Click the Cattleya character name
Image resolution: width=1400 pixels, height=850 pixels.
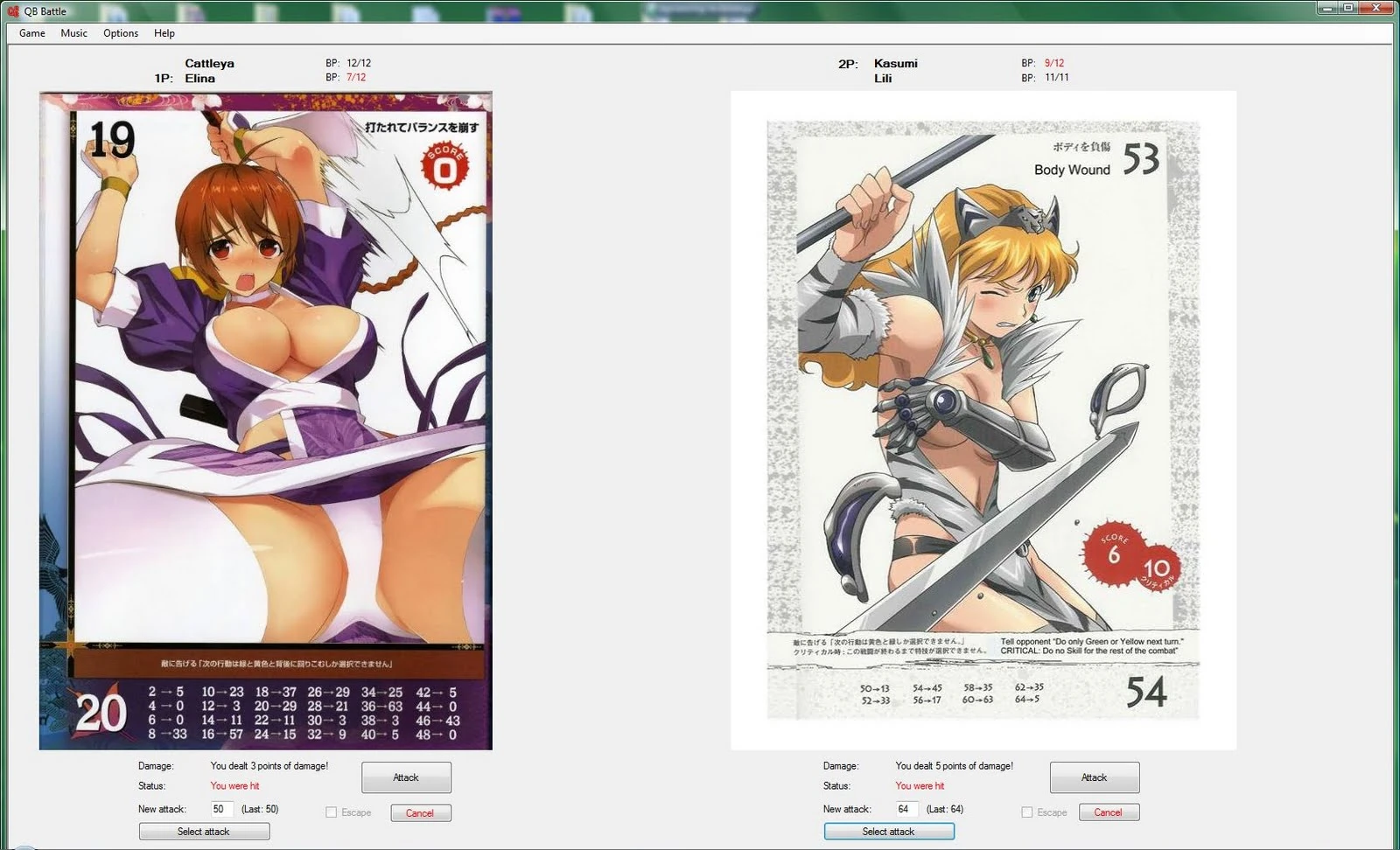pyautogui.click(x=209, y=64)
